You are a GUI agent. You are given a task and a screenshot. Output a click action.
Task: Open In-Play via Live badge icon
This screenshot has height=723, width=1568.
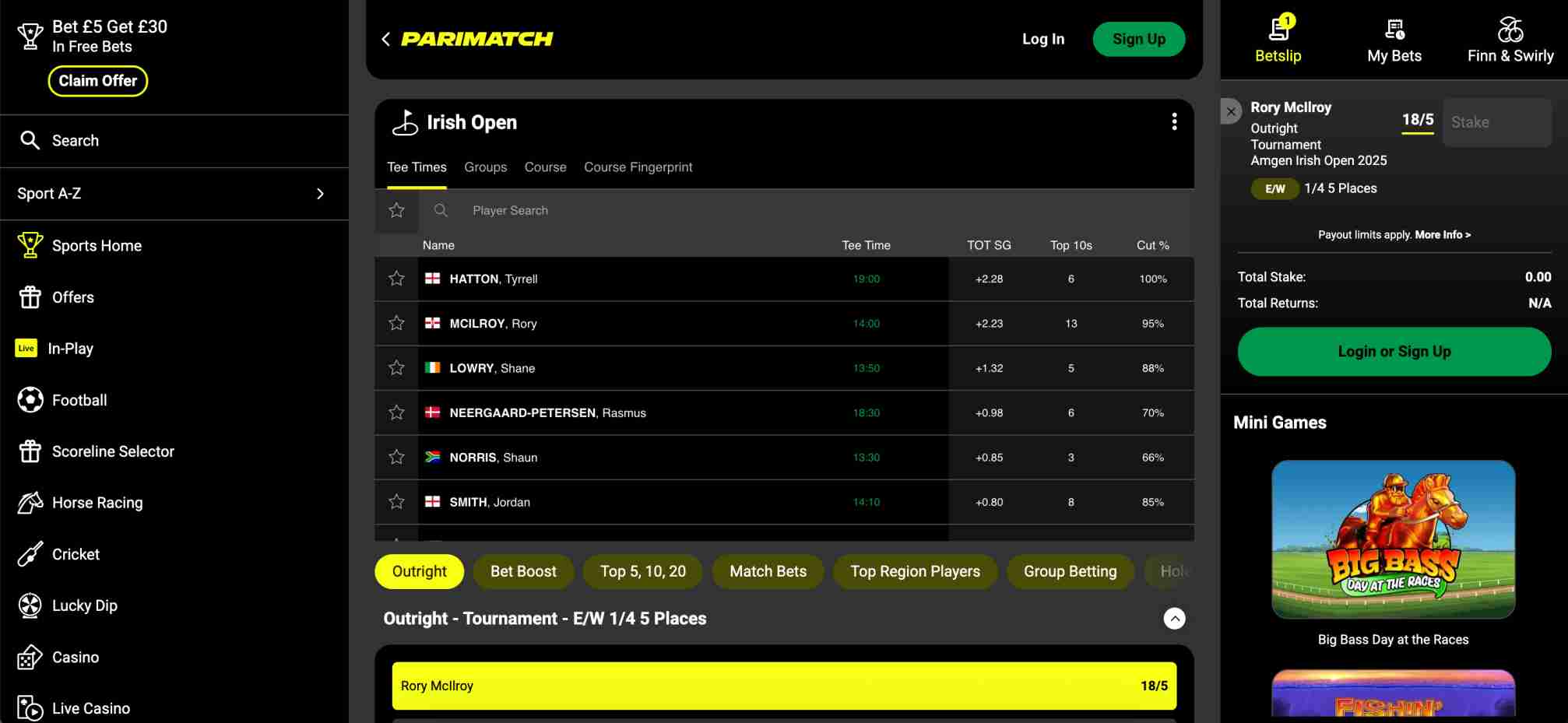click(26, 348)
